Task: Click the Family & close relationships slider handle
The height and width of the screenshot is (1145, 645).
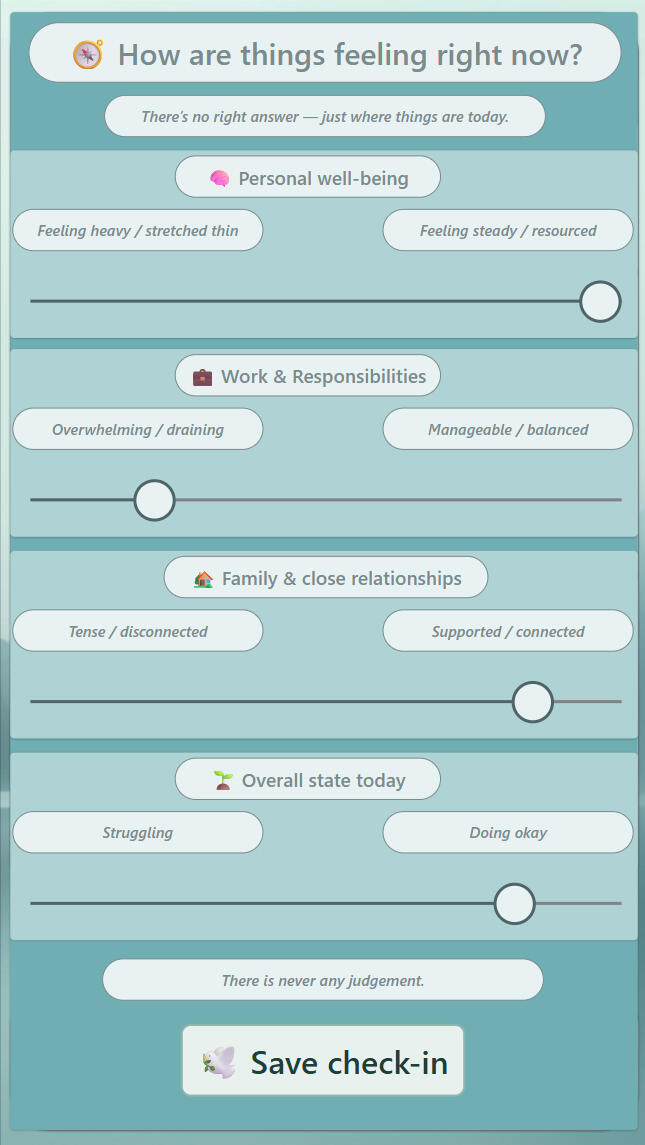Action: pyautogui.click(x=532, y=702)
